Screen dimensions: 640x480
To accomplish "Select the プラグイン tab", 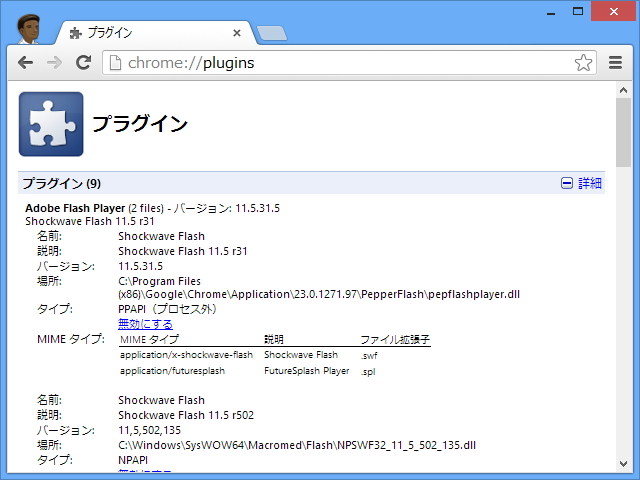I will coord(157,33).
